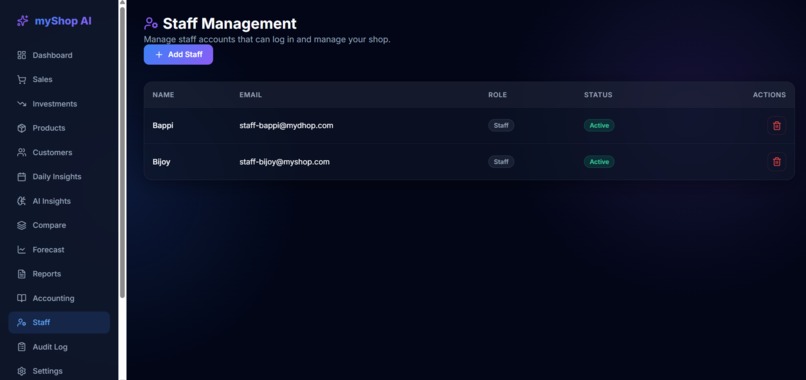Viewport: 806px width, 380px height.
Task: Select Daily Insights in sidebar
Action: point(59,177)
